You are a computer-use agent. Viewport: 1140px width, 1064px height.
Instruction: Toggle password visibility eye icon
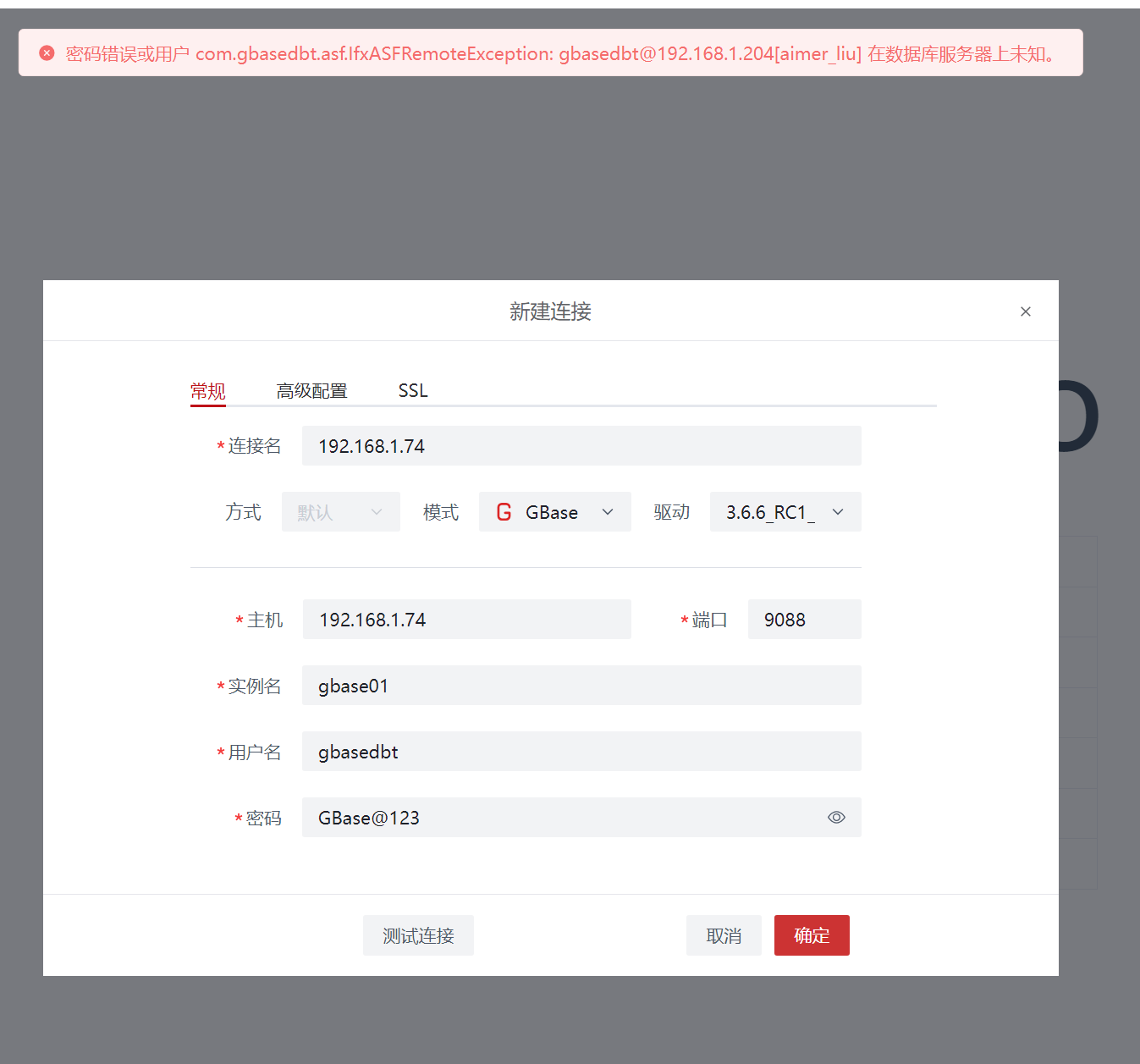[x=836, y=818]
